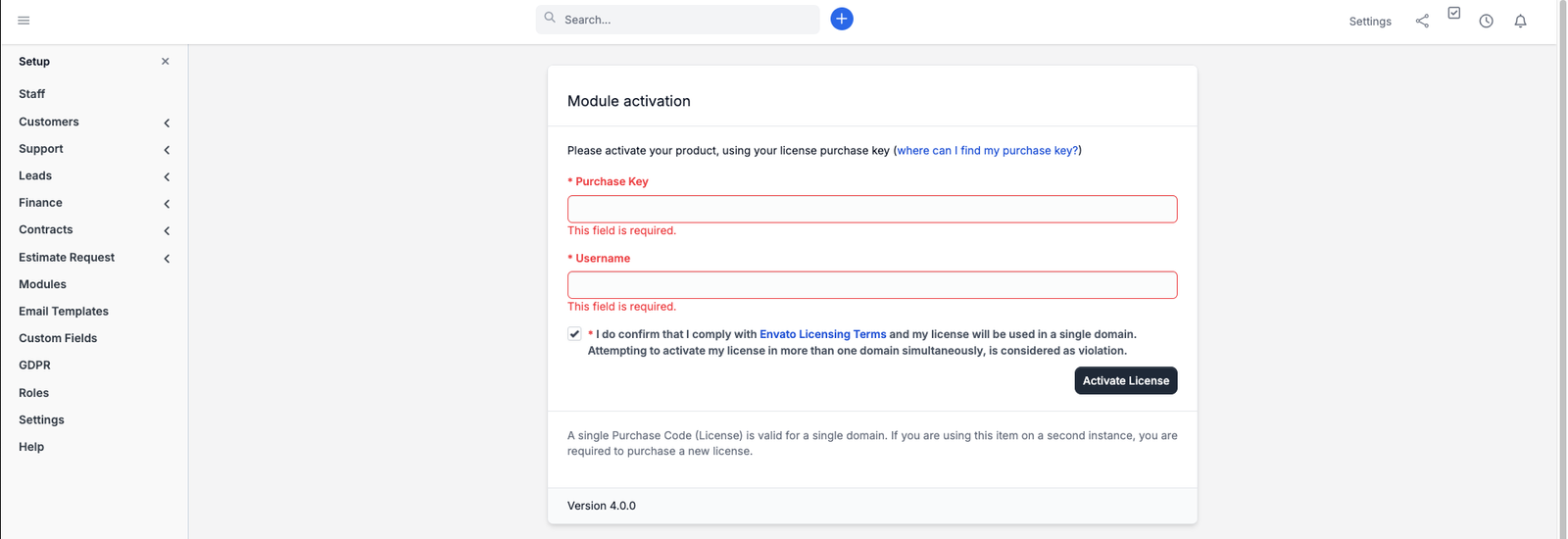This screenshot has height=539, width=1568.
Task: Click the hamburger menu icon
Action: [x=24, y=21]
